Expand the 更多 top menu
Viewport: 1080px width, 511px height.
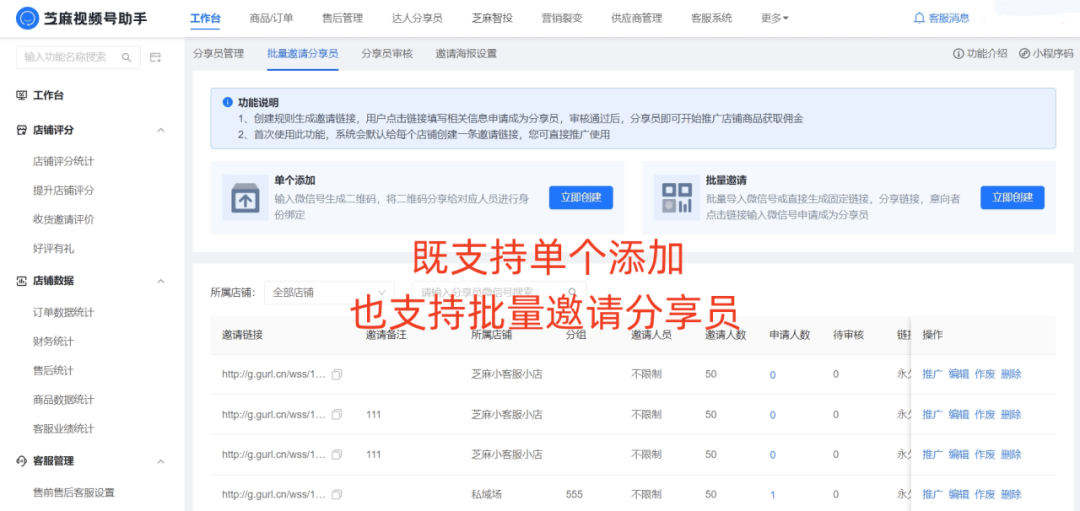[x=774, y=18]
